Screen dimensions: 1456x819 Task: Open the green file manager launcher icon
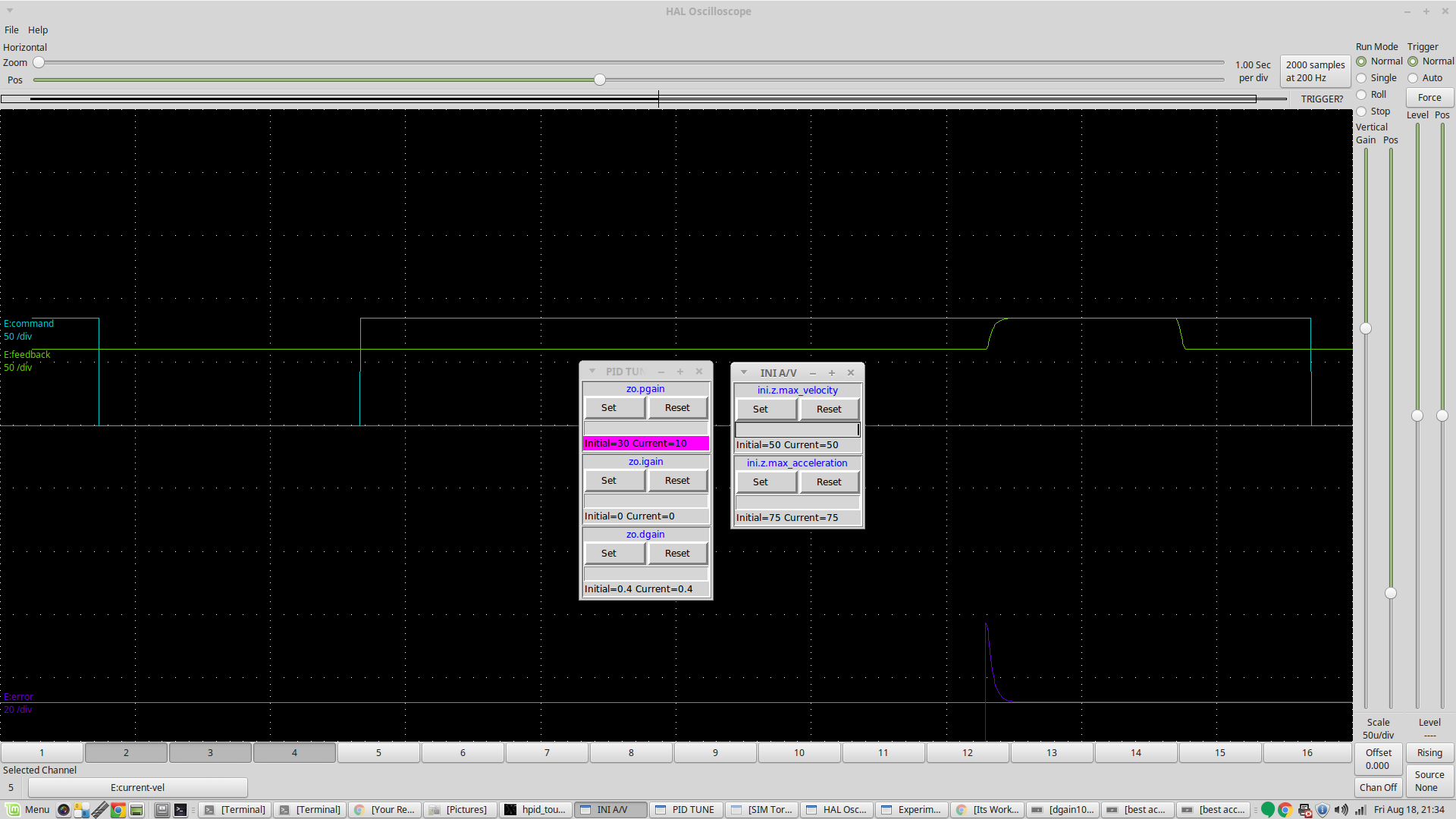coord(136,810)
